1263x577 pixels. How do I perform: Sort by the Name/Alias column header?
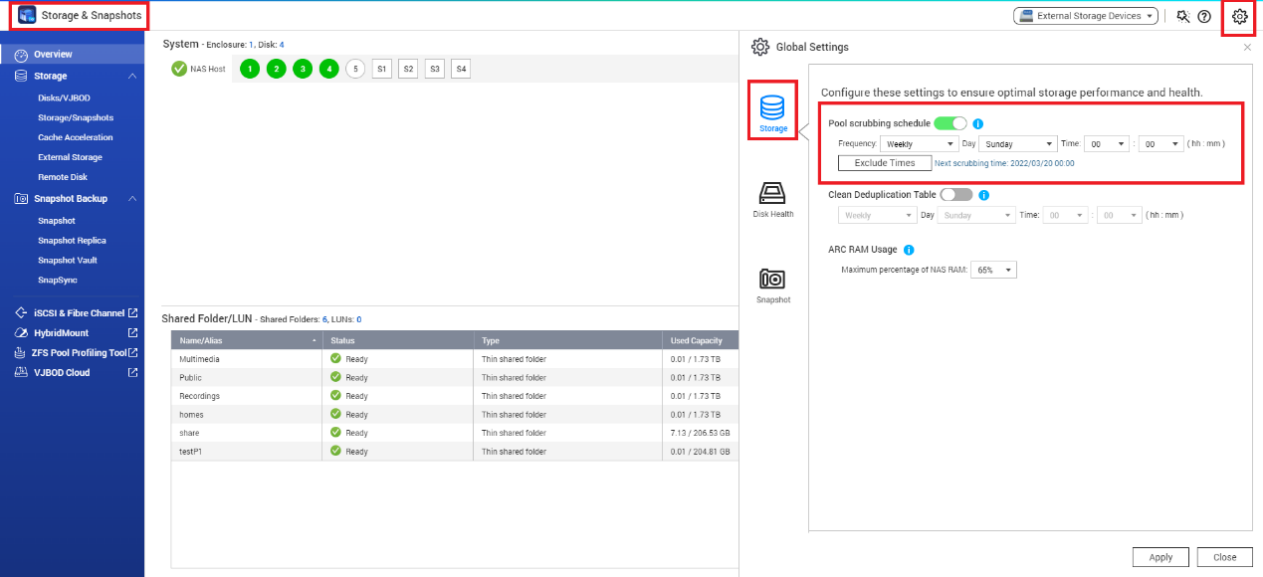click(246, 341)
